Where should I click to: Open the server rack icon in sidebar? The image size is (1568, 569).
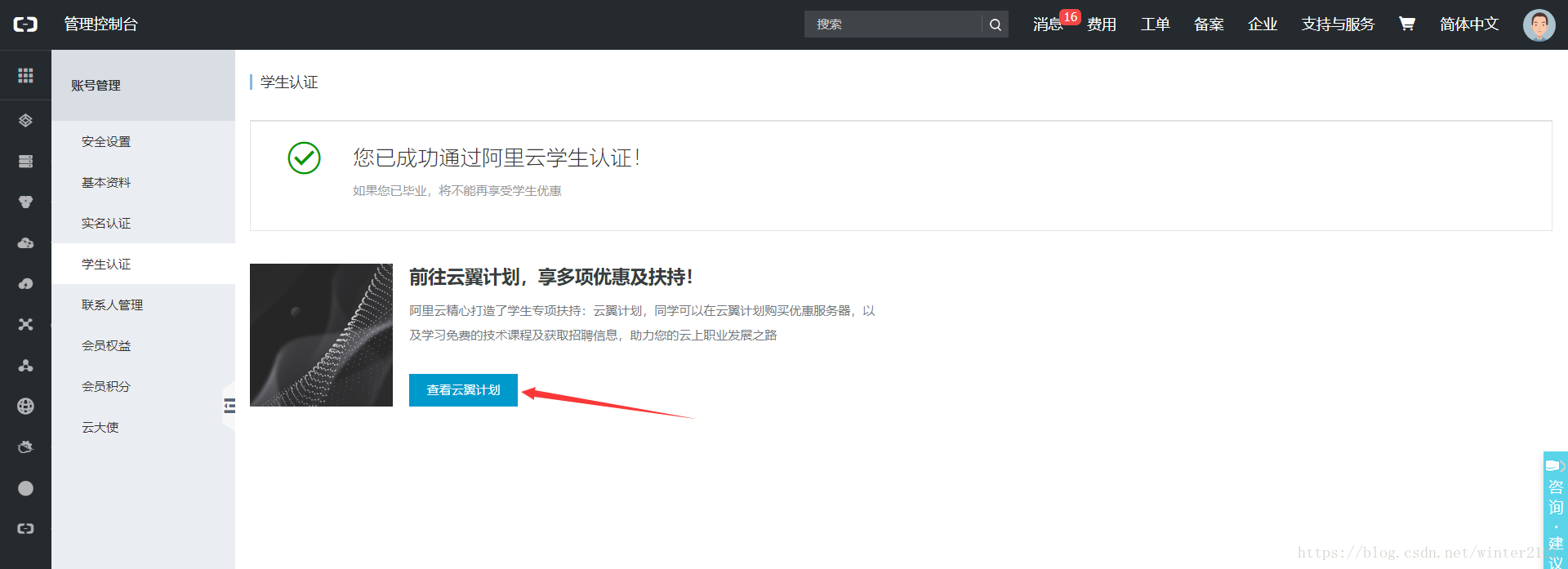(x=25, y=162)
